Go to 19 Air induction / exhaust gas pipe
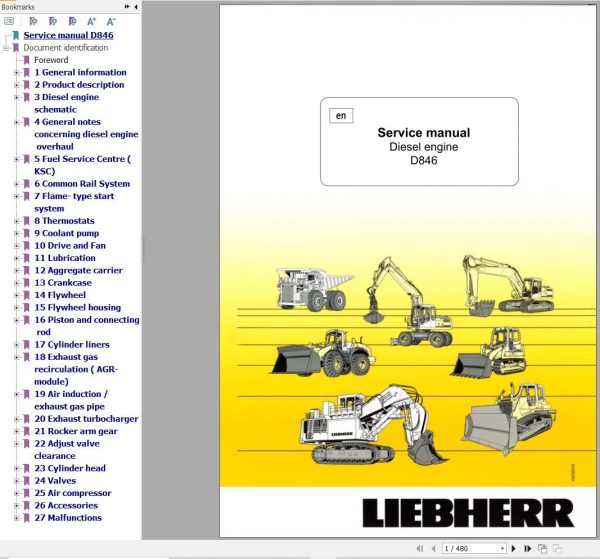The height and width of the screenshot is (559, 600). point(71,400)
